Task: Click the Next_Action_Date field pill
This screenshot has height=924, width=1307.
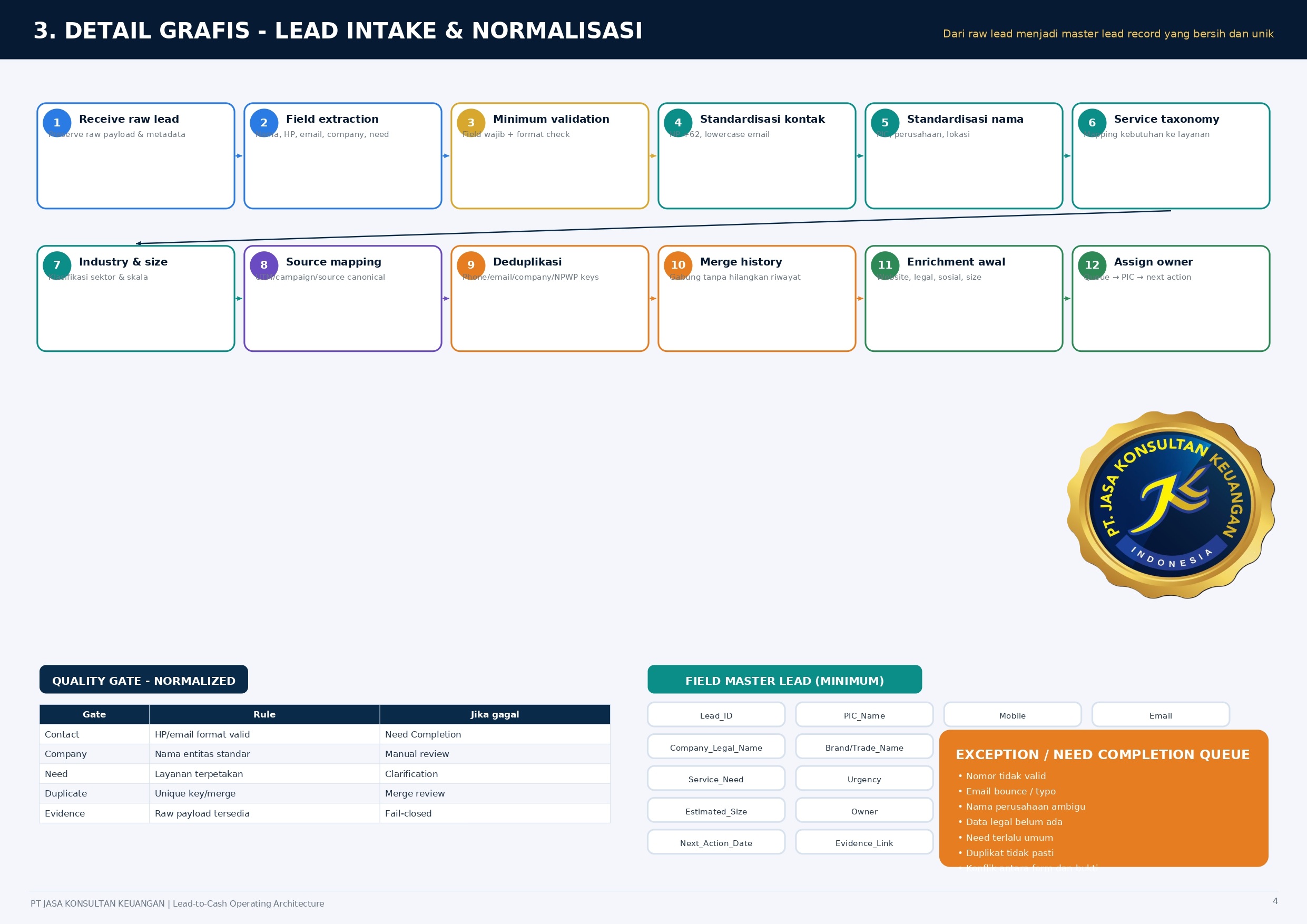Action: click(716, 842)
